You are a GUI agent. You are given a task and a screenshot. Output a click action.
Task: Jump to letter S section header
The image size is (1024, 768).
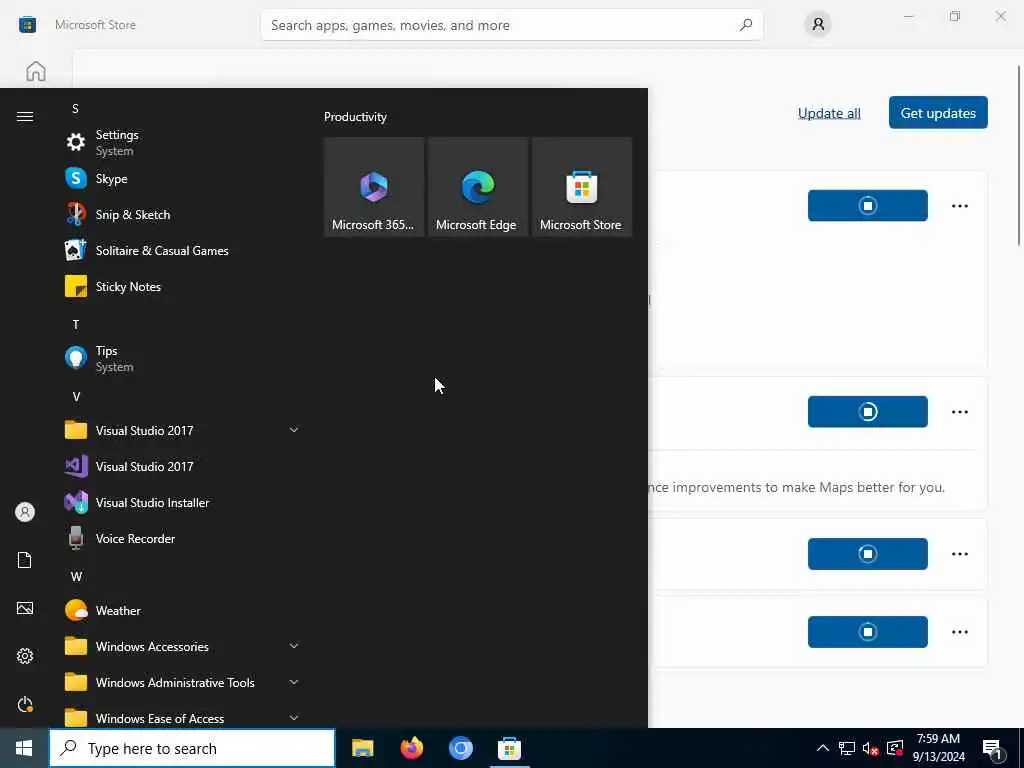point(76,108)
